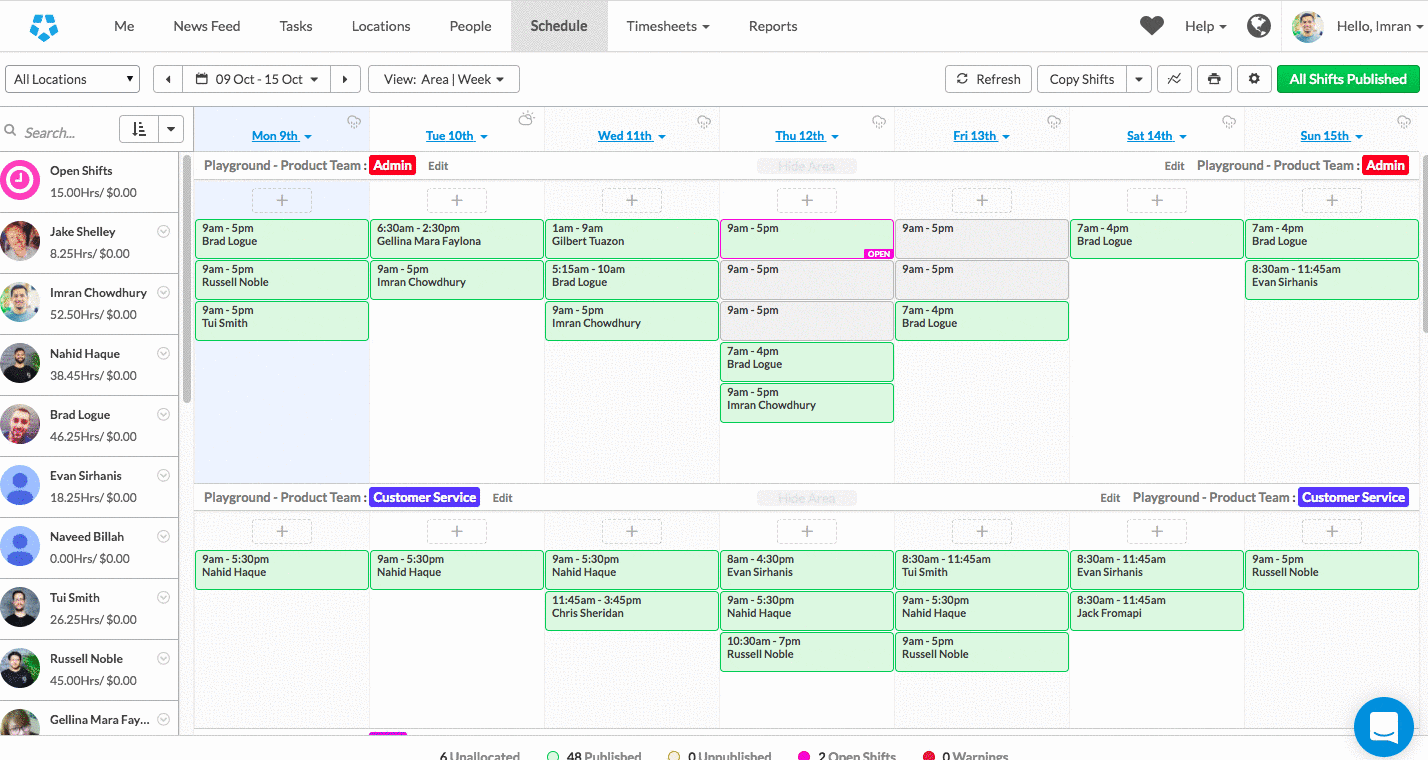Viewport: 1428px width, 760px height.
Task: Open schedule settings gear icon
Action: pyautogui.click(x=1254, y=79)
